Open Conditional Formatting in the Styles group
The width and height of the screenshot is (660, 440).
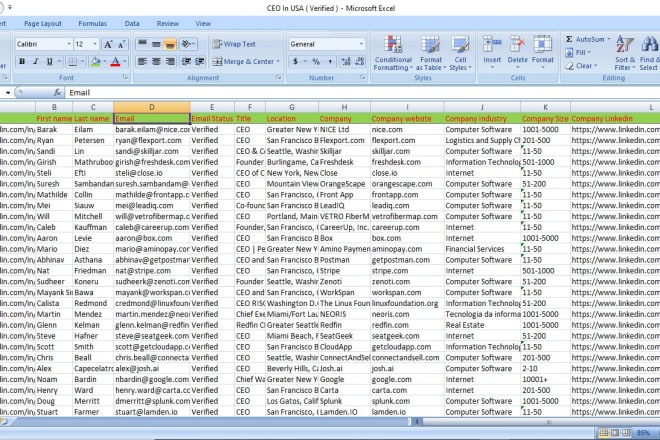coord(393,53)
